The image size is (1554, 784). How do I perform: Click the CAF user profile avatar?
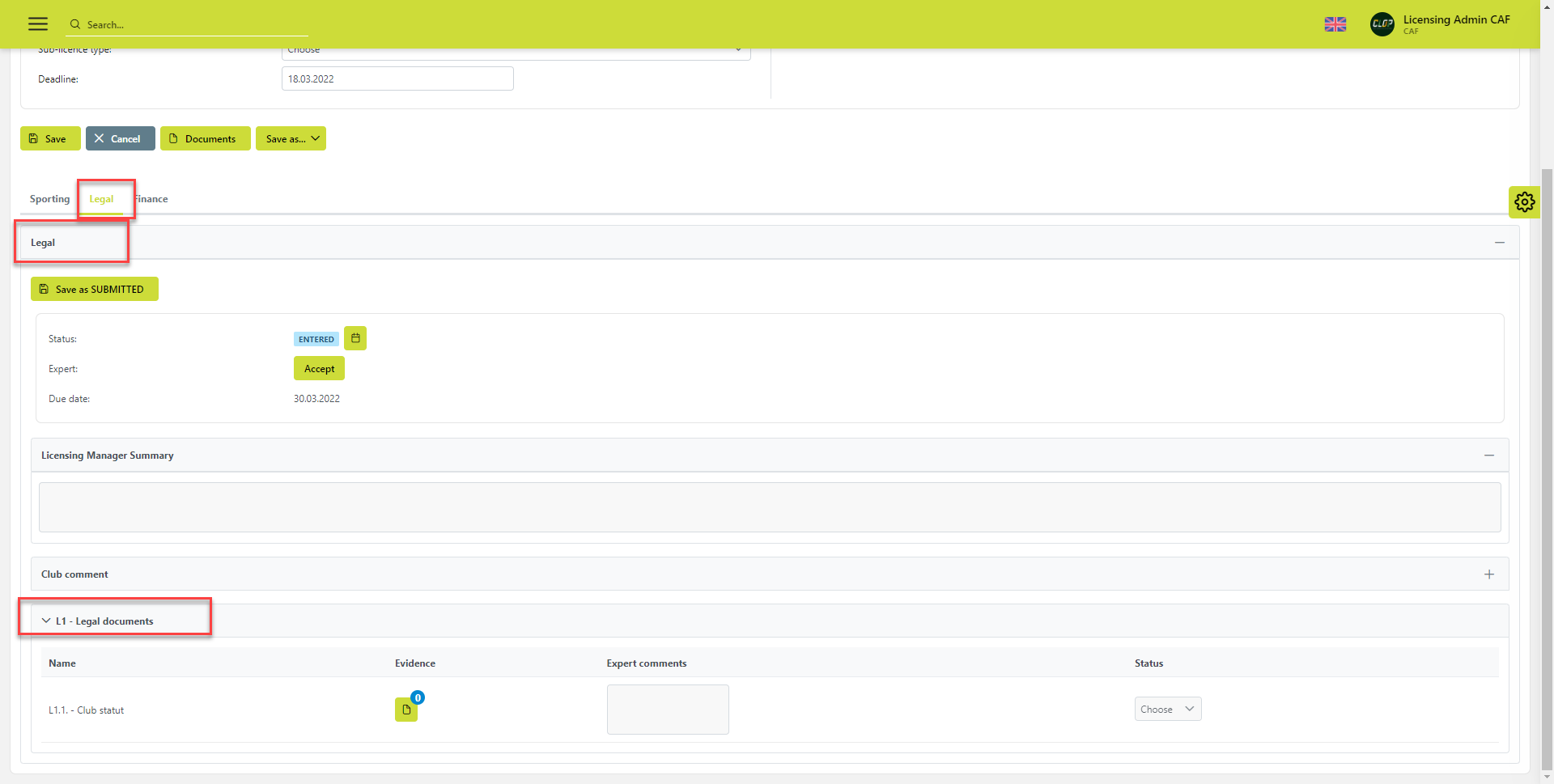pyautogui.click(x=1382, y=24)
